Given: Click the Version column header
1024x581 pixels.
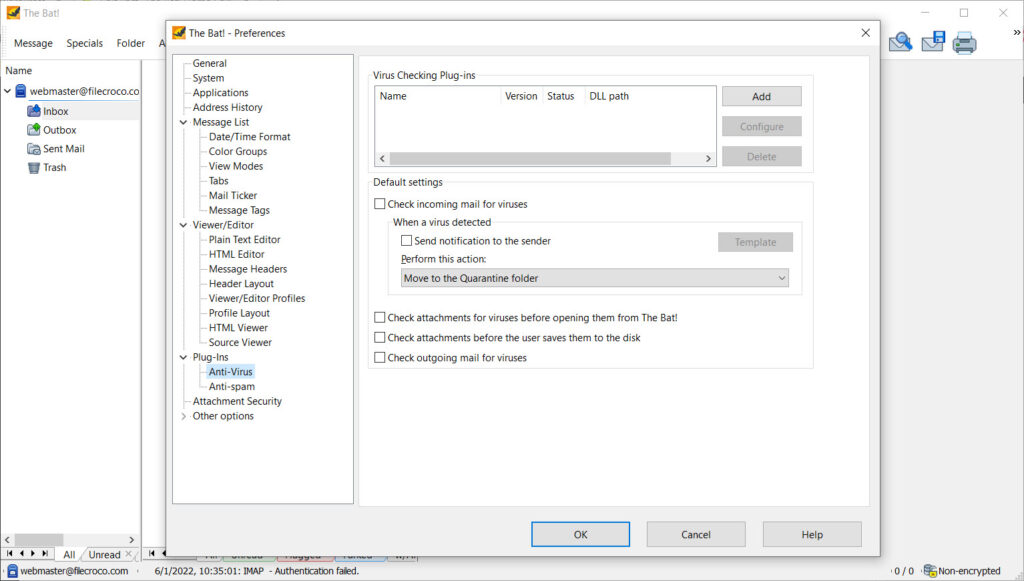Looking at the screenshot, I should click(521, 96).
